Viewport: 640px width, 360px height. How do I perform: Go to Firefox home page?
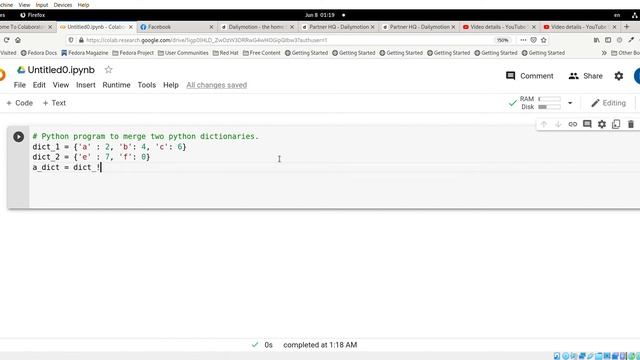[x=18, y=40]
